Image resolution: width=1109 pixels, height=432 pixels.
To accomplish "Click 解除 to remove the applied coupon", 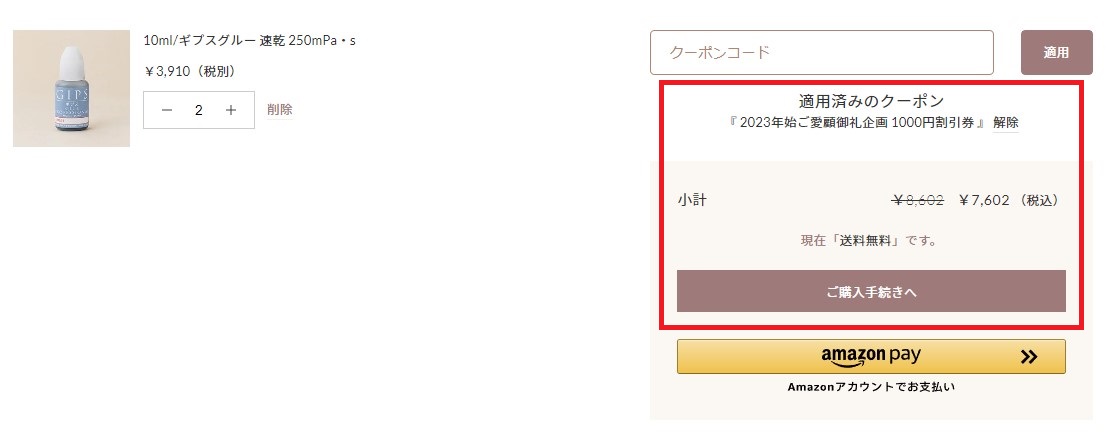I will tap(1006, 123).
